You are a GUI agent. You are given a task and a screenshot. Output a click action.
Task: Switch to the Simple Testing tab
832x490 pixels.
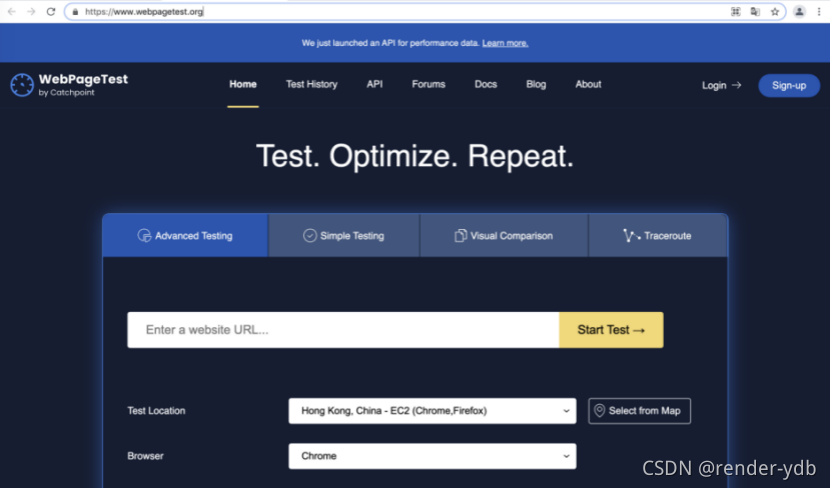[x=344, y=236]
